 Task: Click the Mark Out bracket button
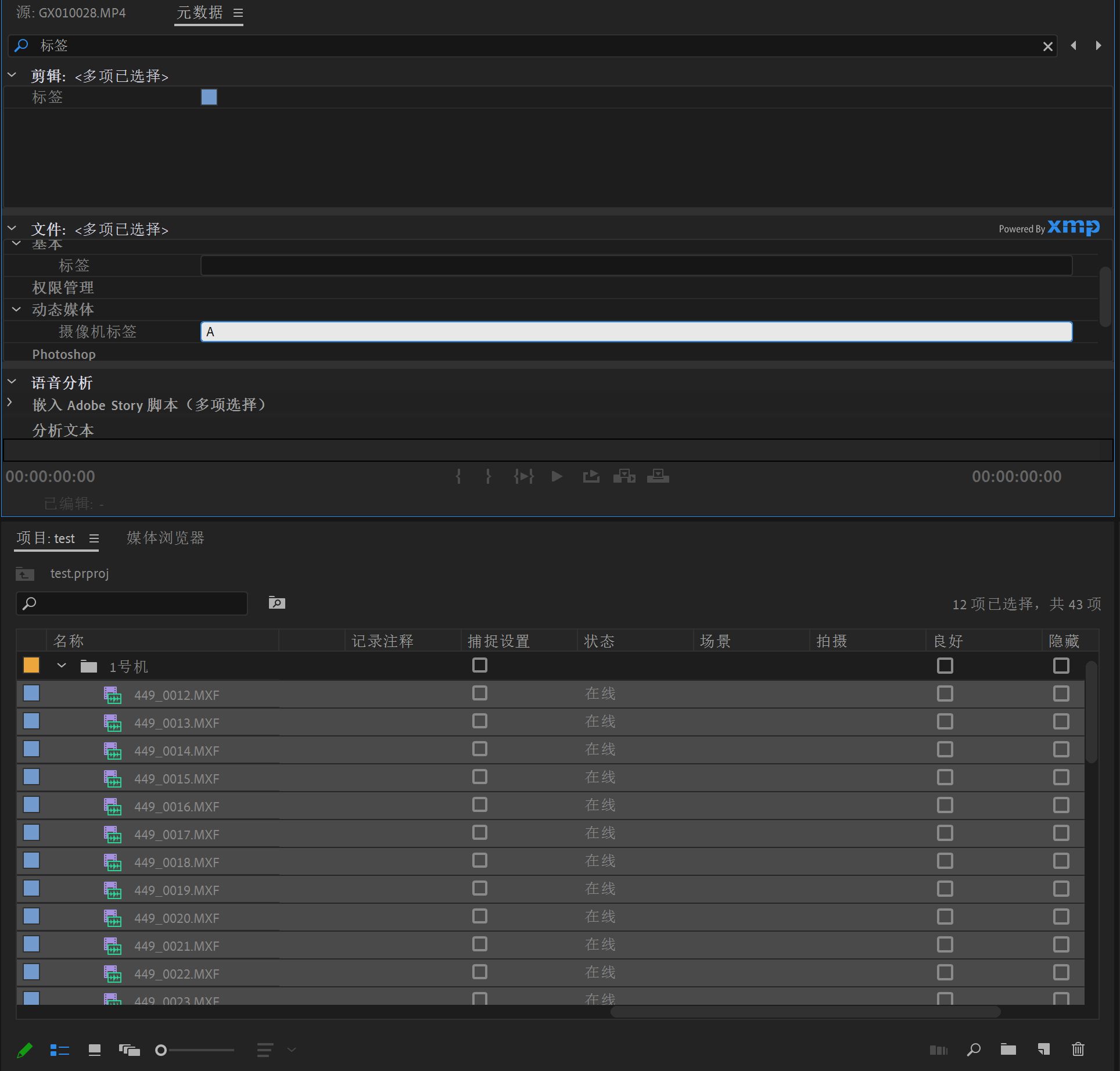tap(488, 477)
